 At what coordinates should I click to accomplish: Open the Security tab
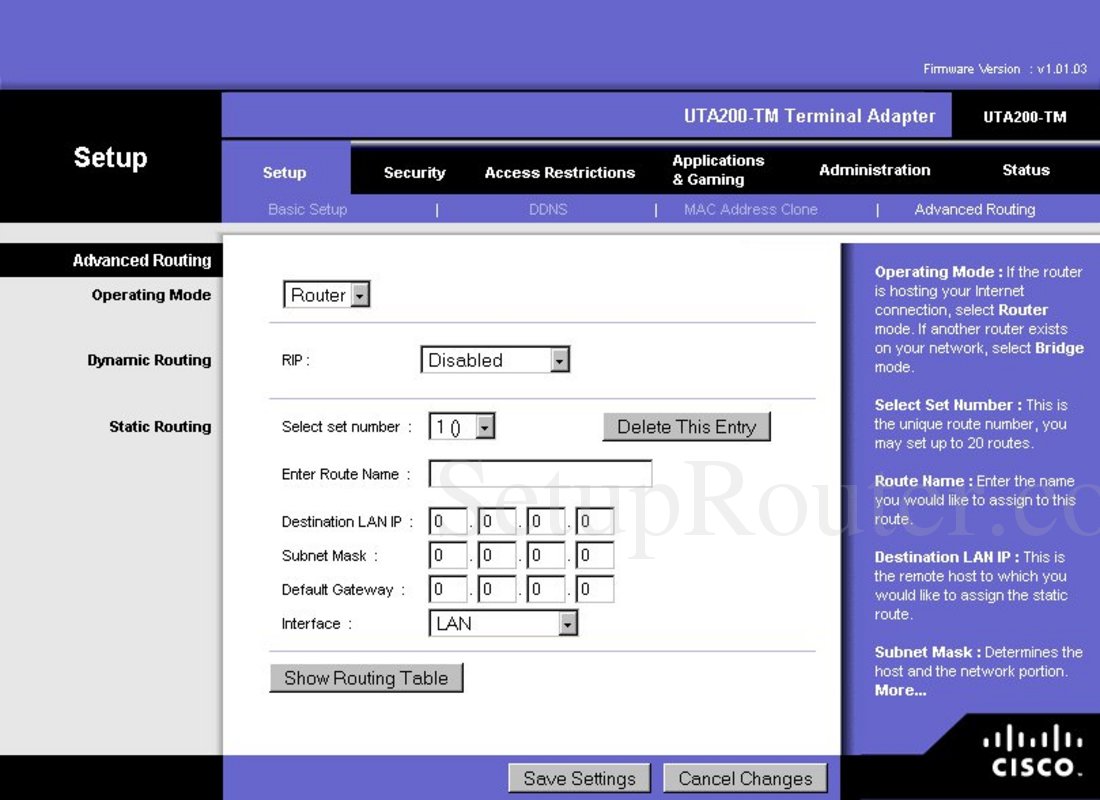tap(415, 173)
